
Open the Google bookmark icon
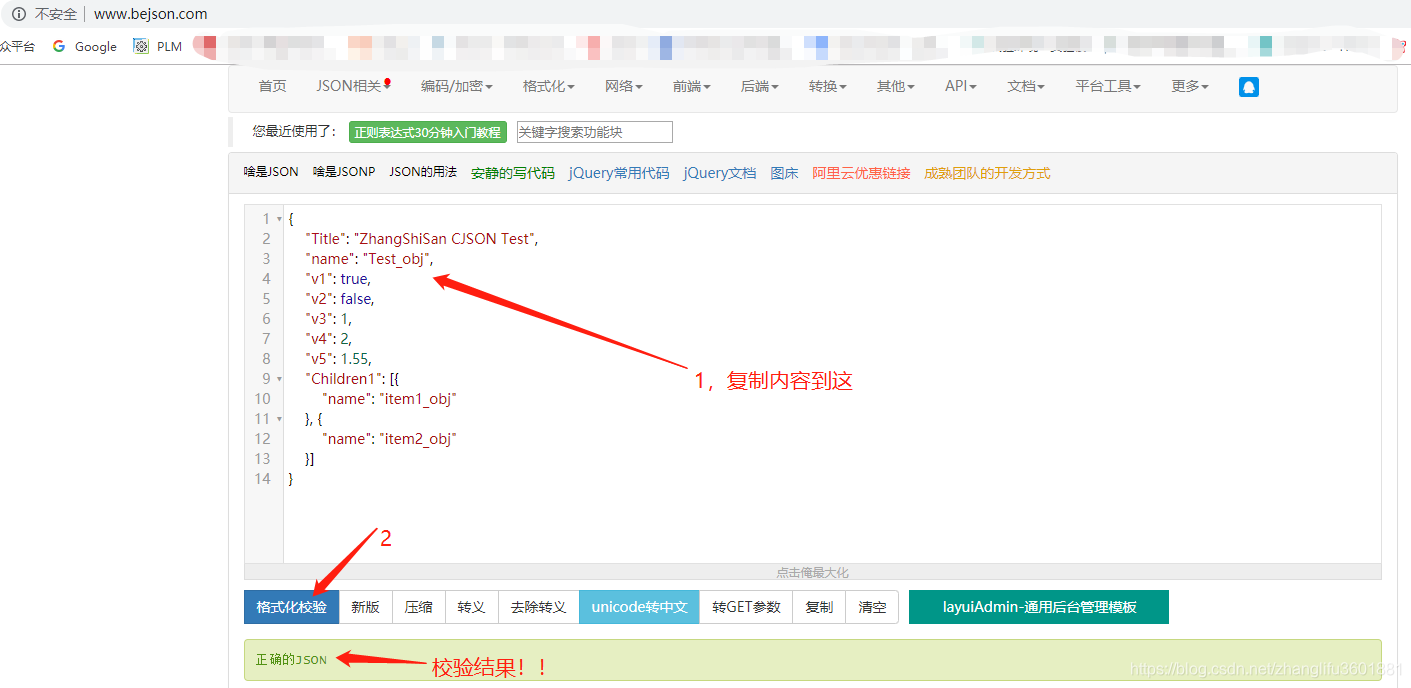(x=60, y=46)
